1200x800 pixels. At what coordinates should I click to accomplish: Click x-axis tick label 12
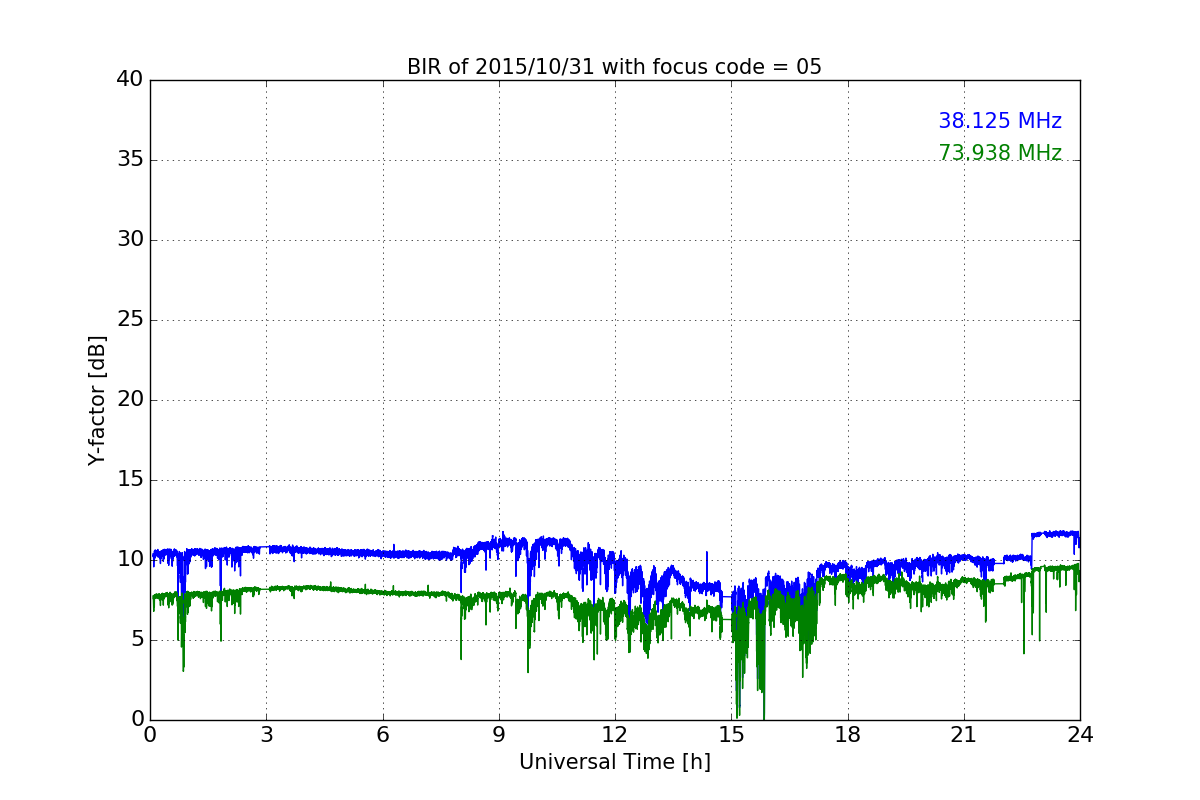(615, 735)
